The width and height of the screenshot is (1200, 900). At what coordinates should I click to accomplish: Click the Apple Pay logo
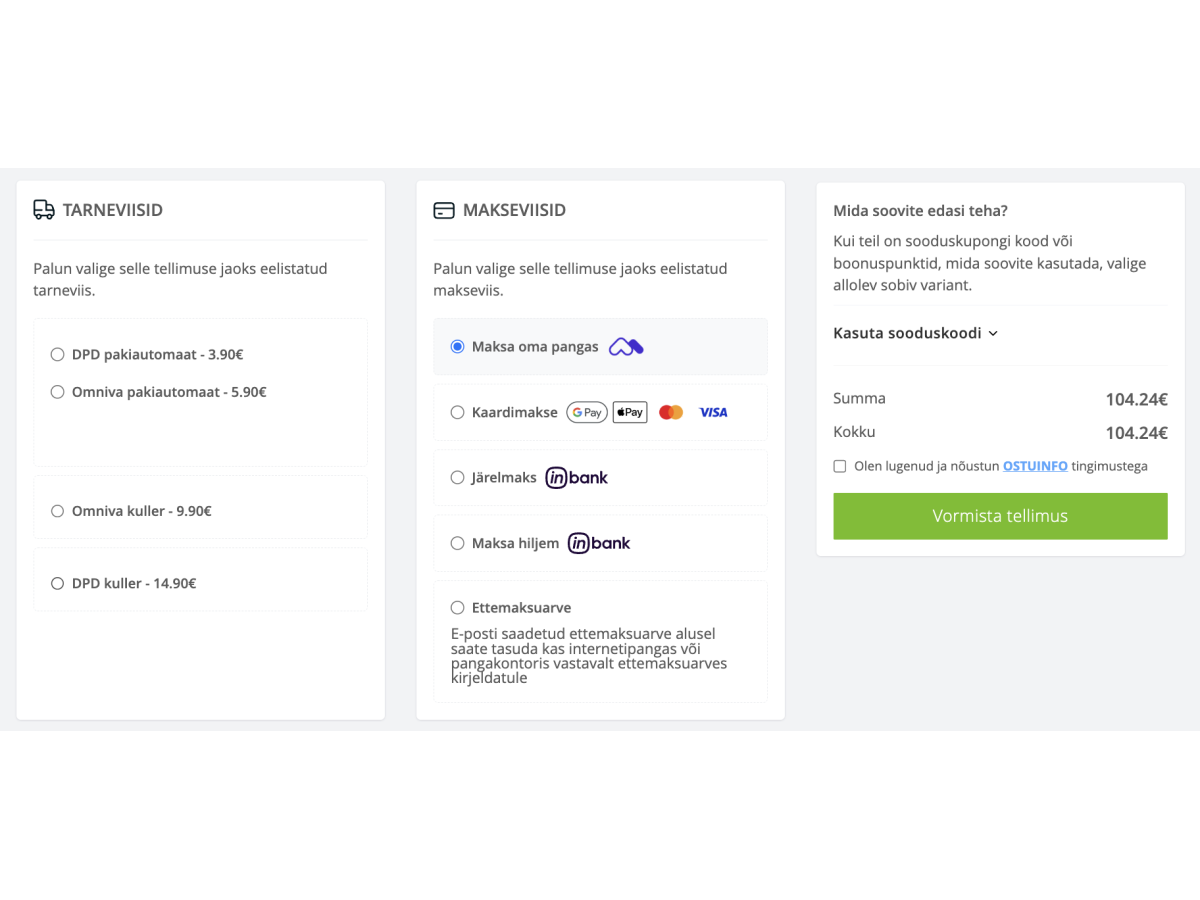point(630,412)
